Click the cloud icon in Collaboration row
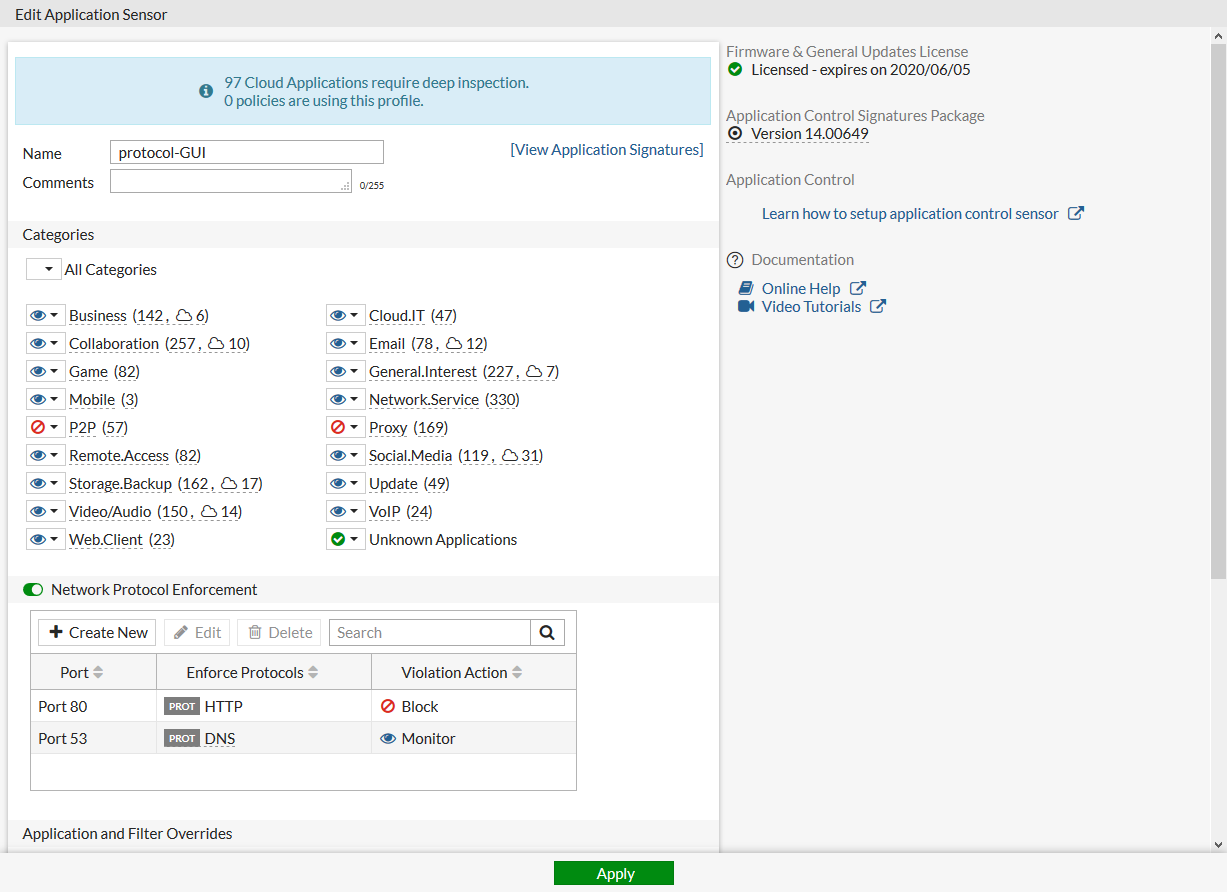Screen dimensions: 1227x892 (x=216, y=344)
